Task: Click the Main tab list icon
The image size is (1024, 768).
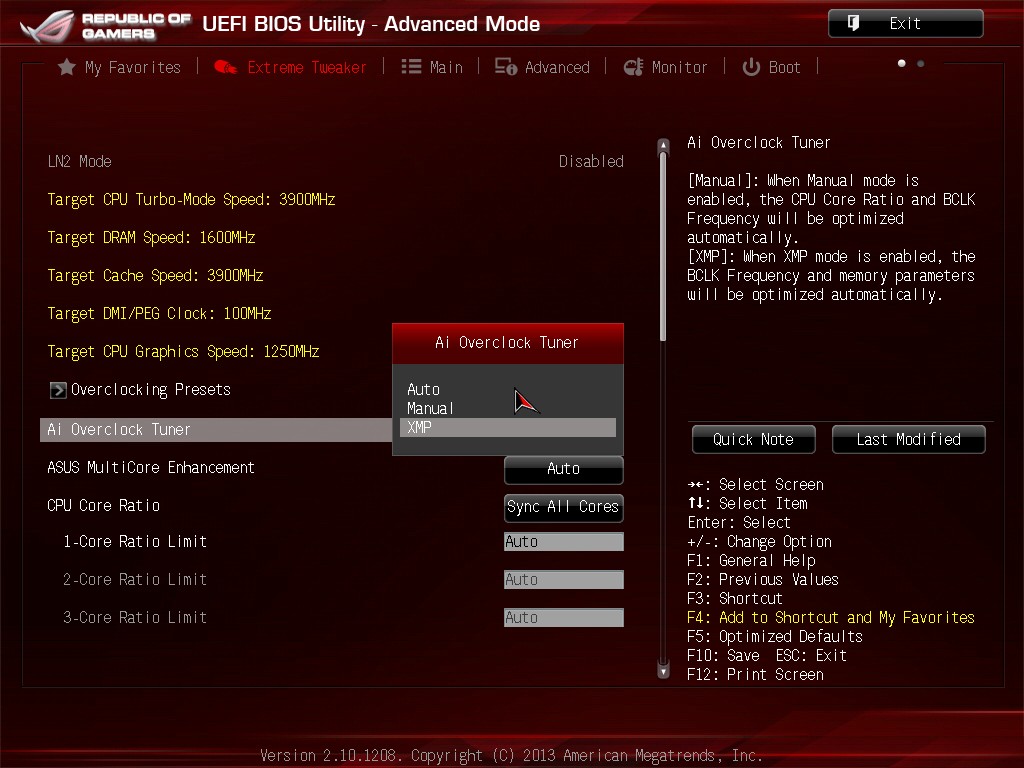Action: 411,67
